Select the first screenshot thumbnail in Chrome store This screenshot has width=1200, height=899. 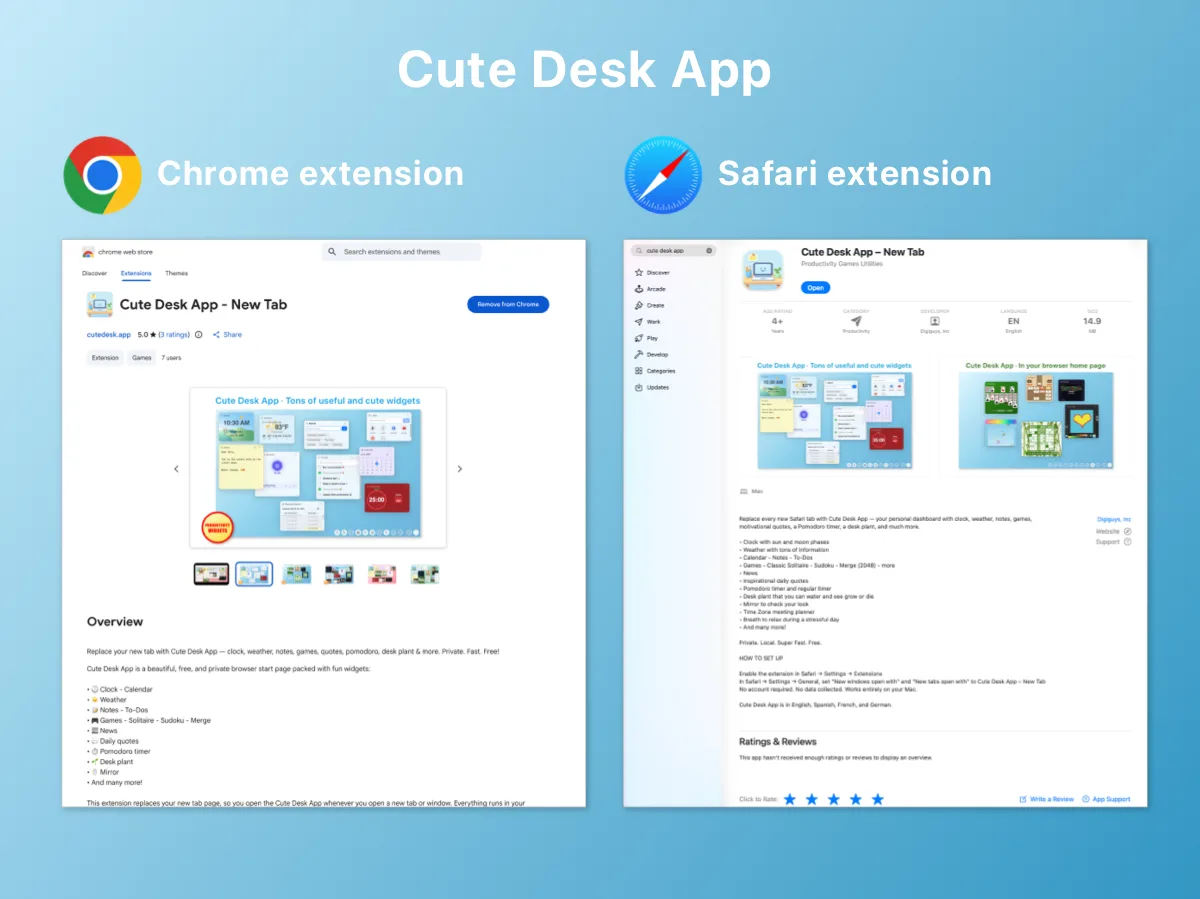211,574
